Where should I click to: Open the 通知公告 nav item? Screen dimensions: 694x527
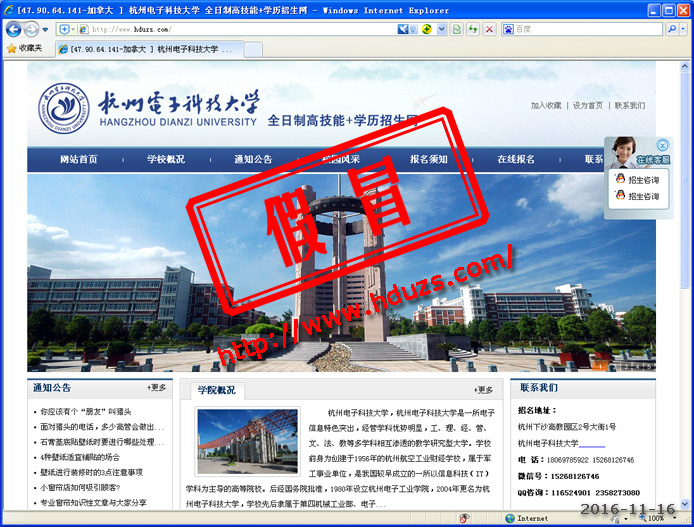253,159
